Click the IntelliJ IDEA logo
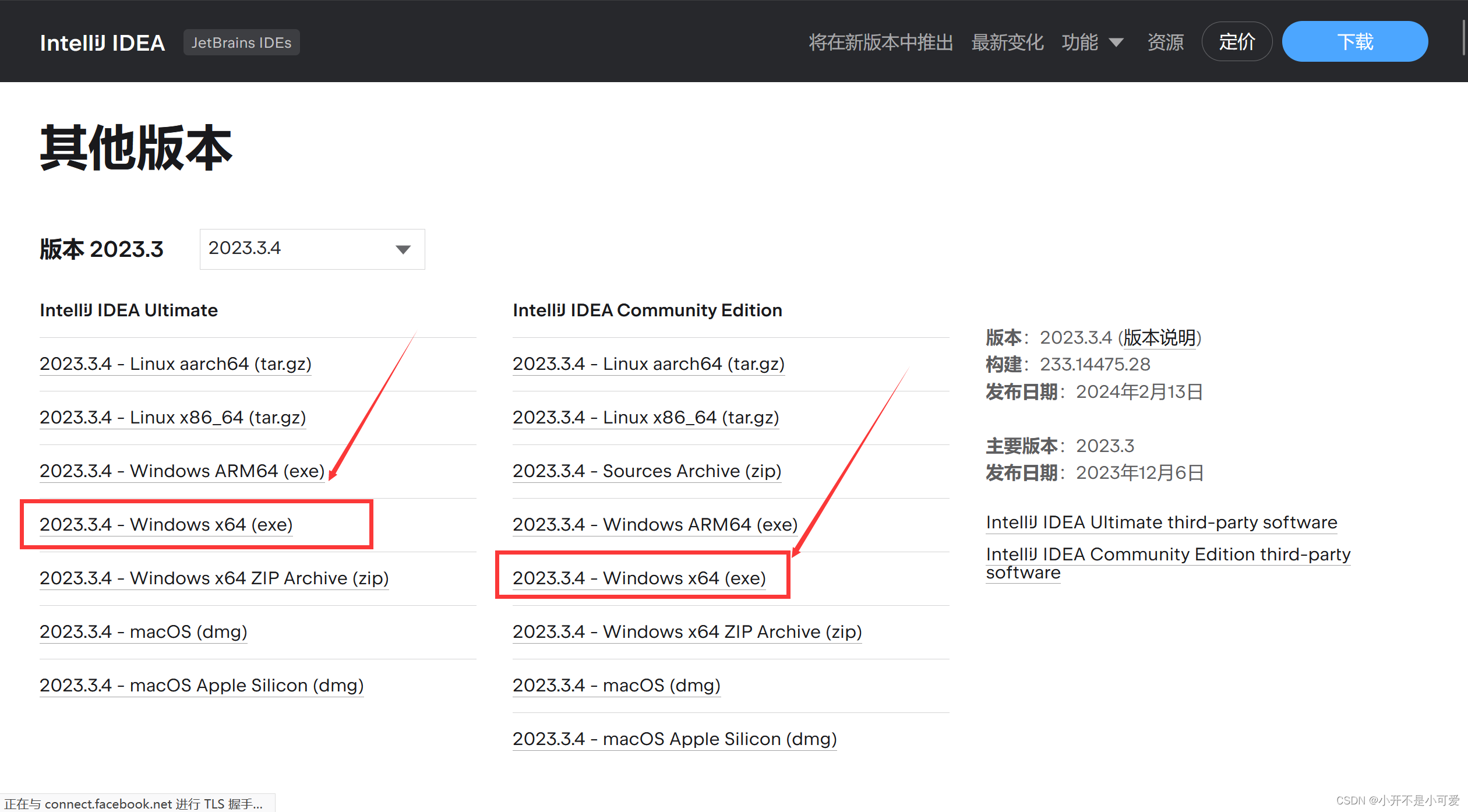 (x=103, y=43)
